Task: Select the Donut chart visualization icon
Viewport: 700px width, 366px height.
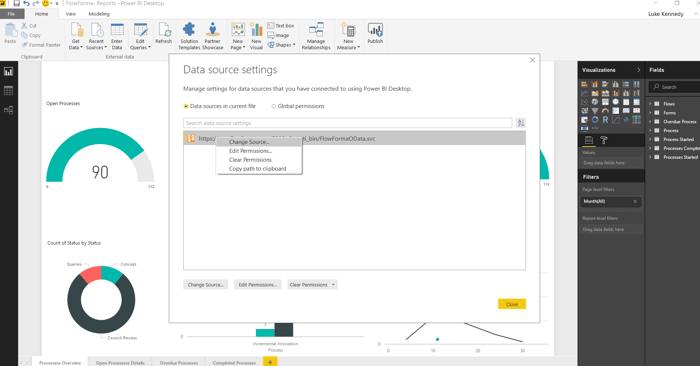Action: pos(595,120)
